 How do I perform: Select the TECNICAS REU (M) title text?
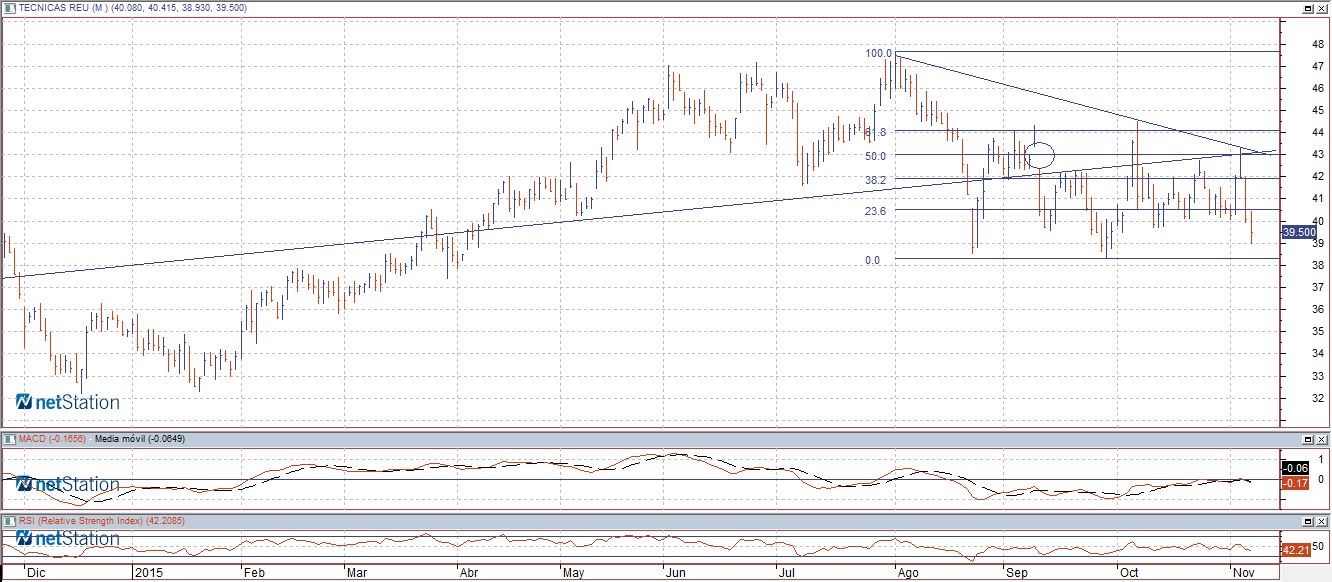pyautogui.click(x=61, y=8)
